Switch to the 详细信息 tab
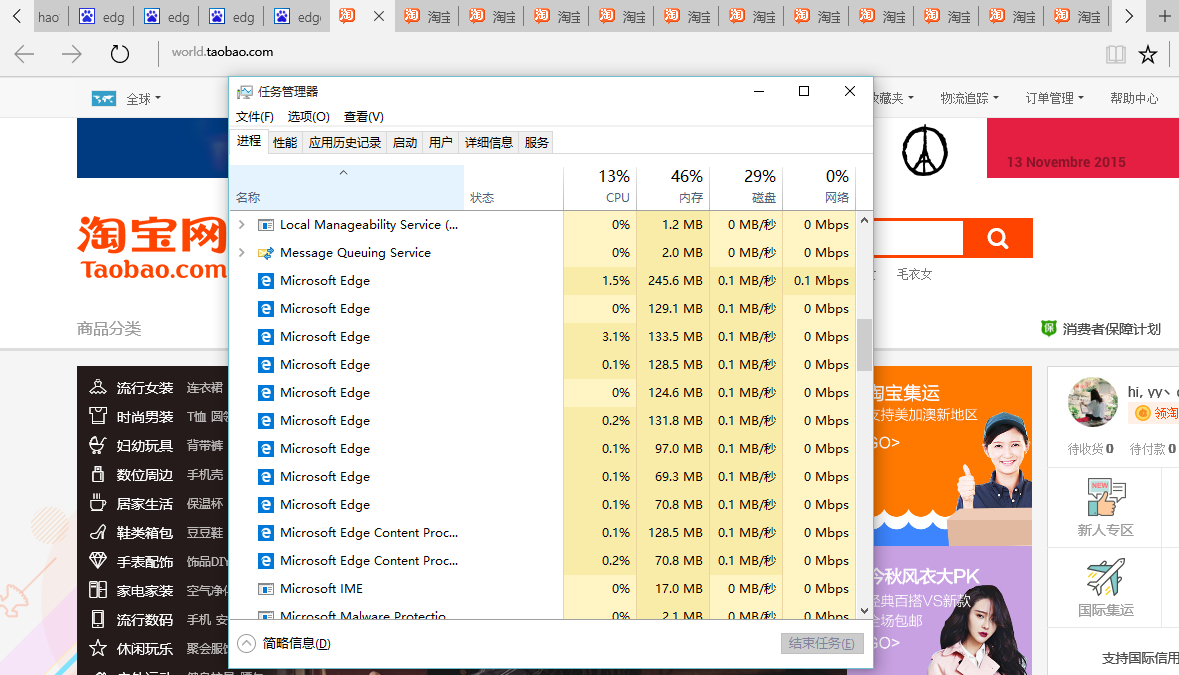This screenshot has width=1179, height=675. point(489,143)
